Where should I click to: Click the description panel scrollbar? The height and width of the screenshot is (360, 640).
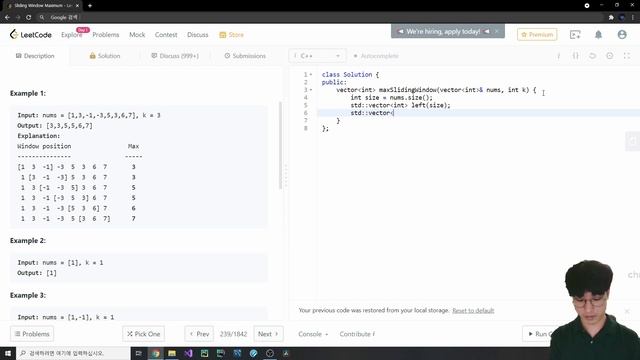point(280,145)
